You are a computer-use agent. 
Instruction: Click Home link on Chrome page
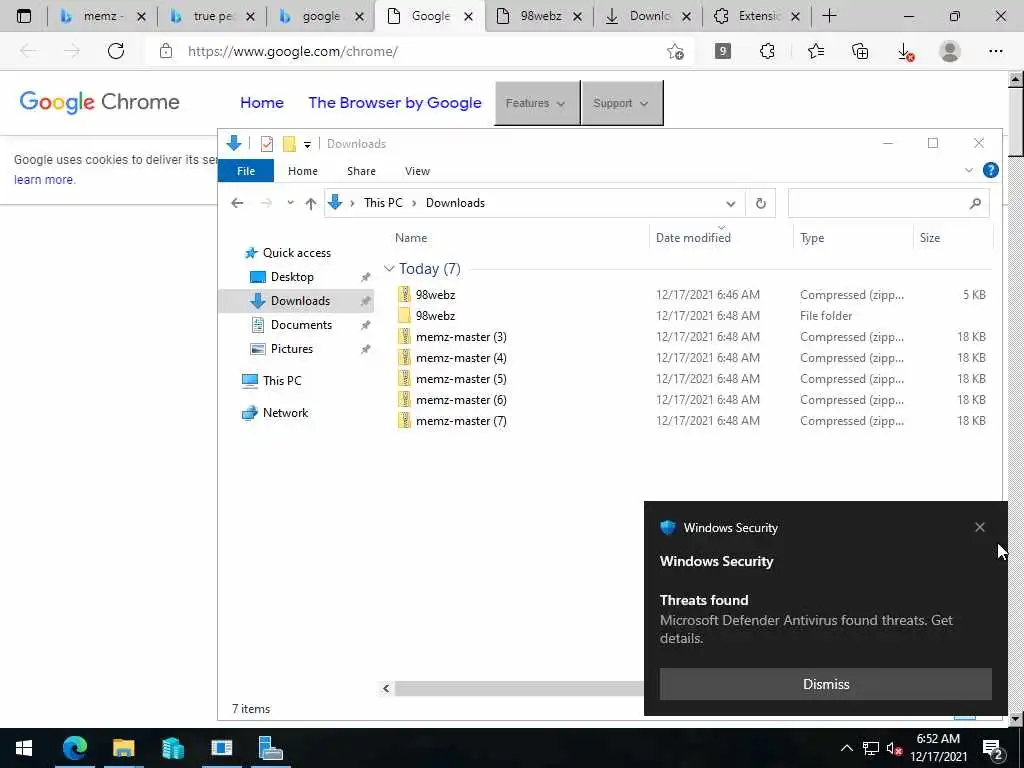point(262,103)
